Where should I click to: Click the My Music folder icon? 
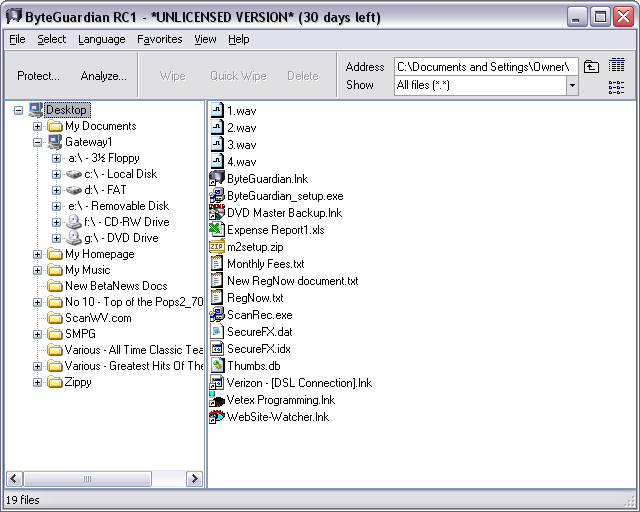click(x=55, y=270)
